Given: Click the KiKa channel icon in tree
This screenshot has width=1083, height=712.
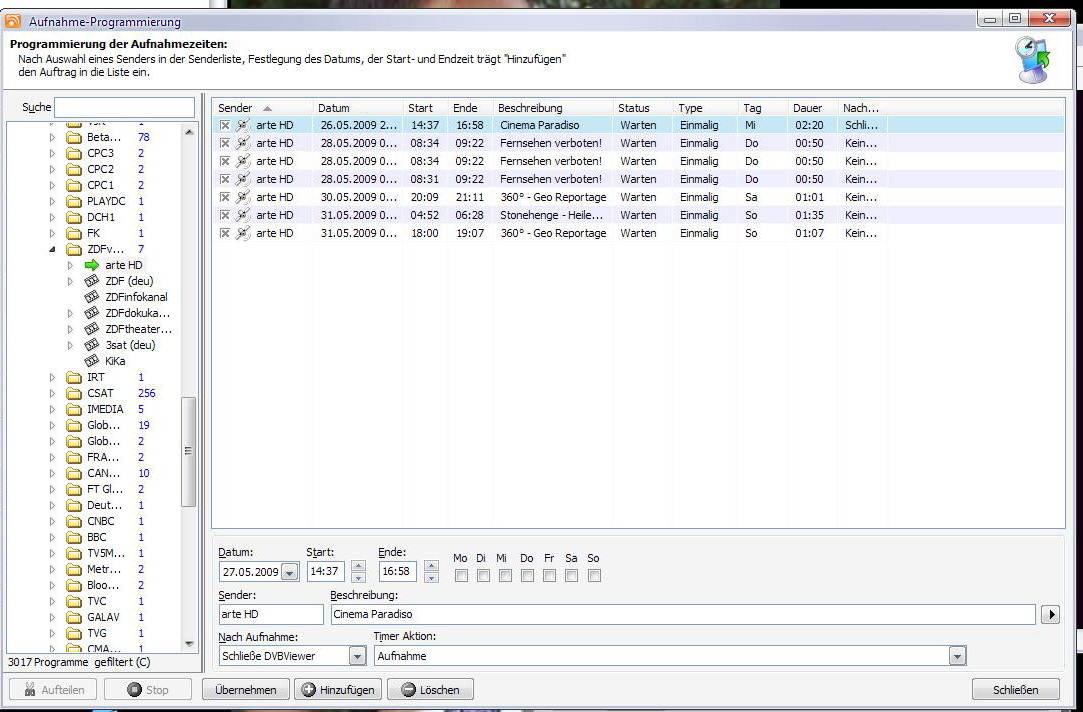Looking at the screenshot, I should [92, 361].
